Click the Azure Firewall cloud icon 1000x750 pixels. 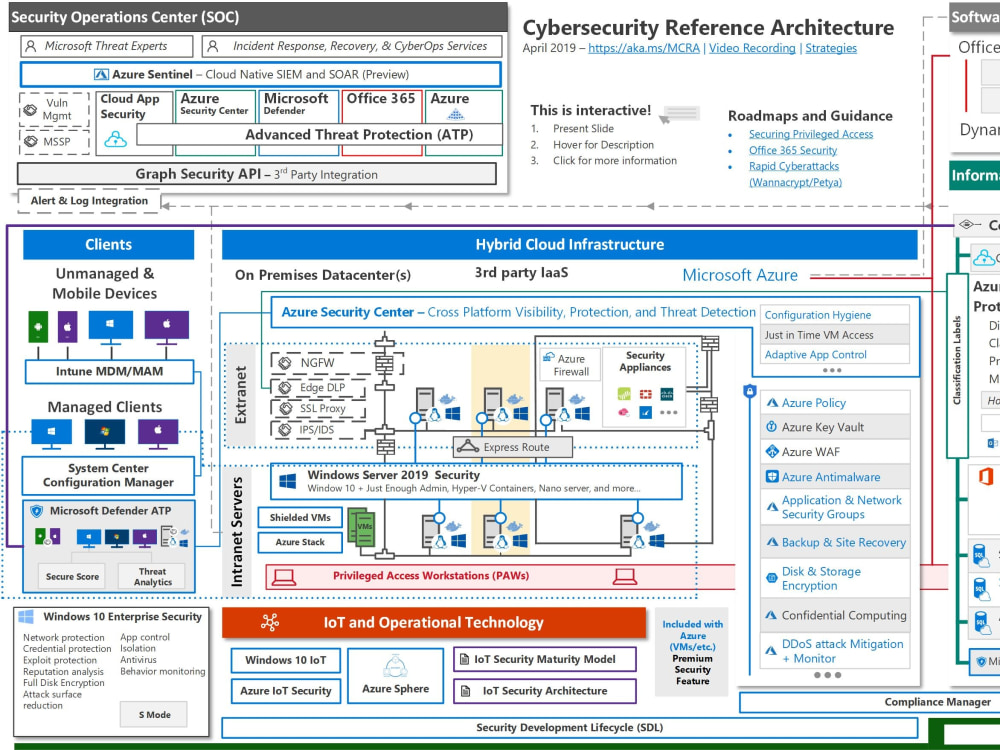tap(548, 357)
